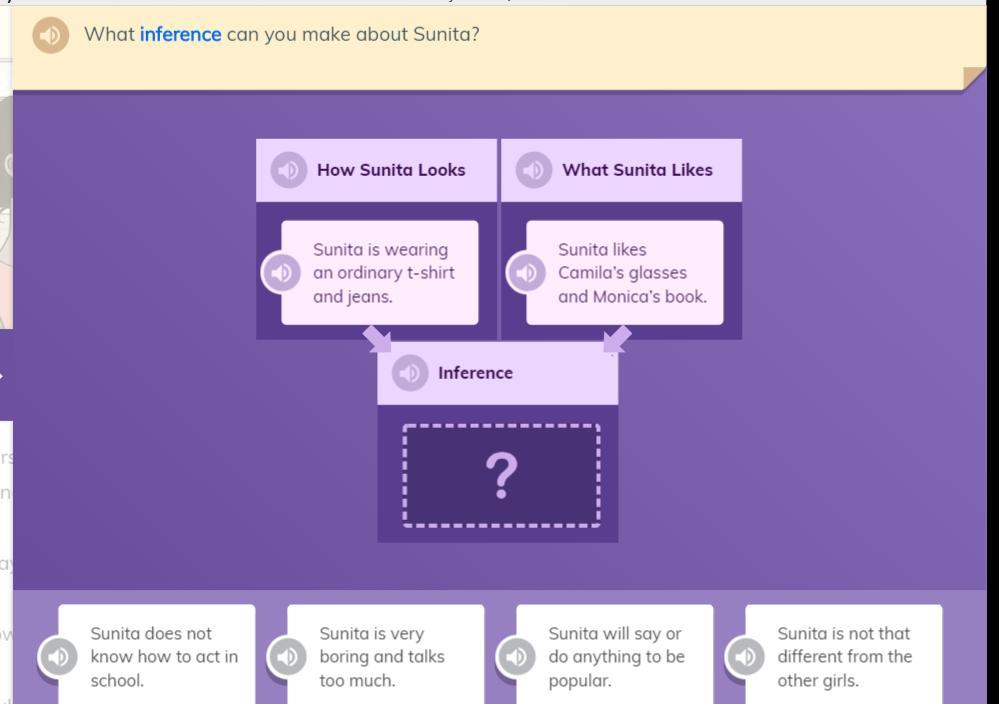Click the folded corner of question banner
This screenshot has width=999, height=704.
(973, 78)
